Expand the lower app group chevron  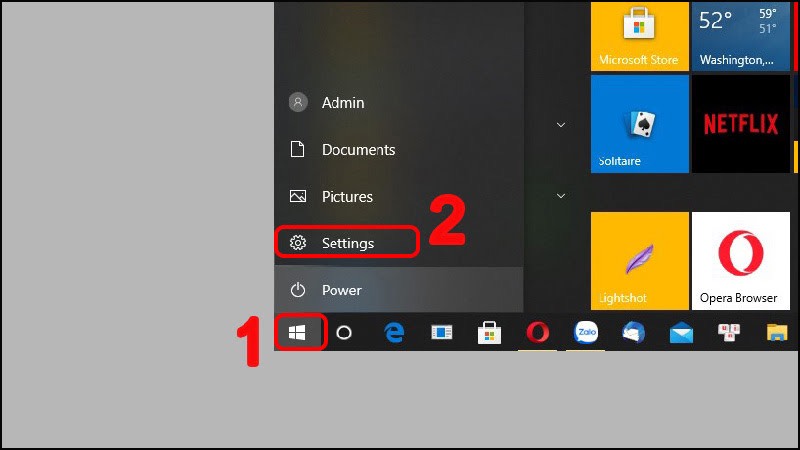coord(561,196)
